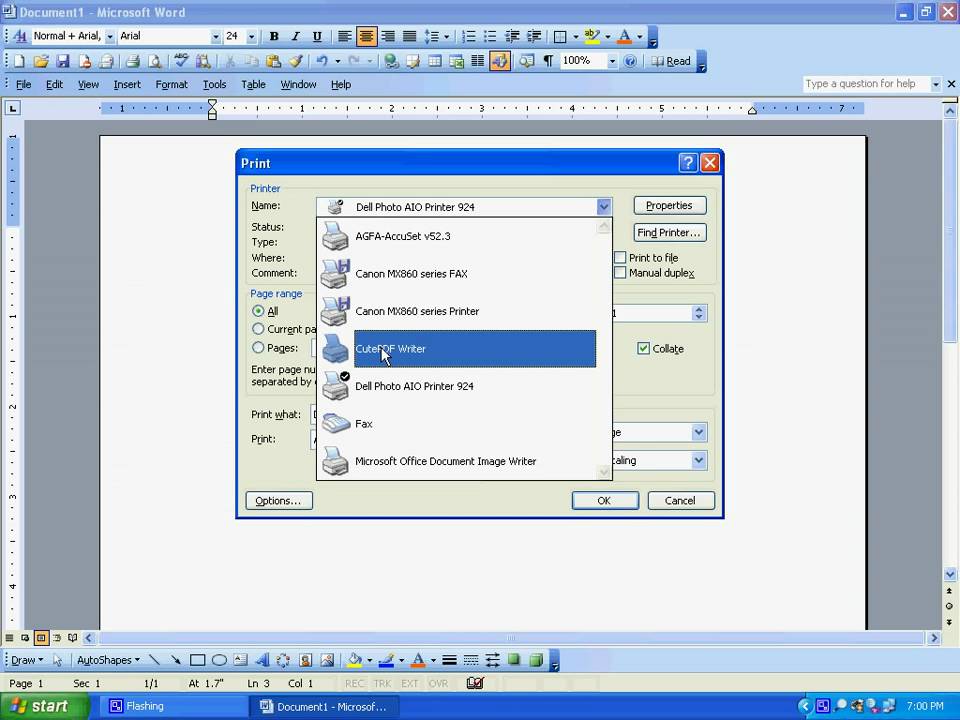Open Print Preview icon

coord(155,61)
